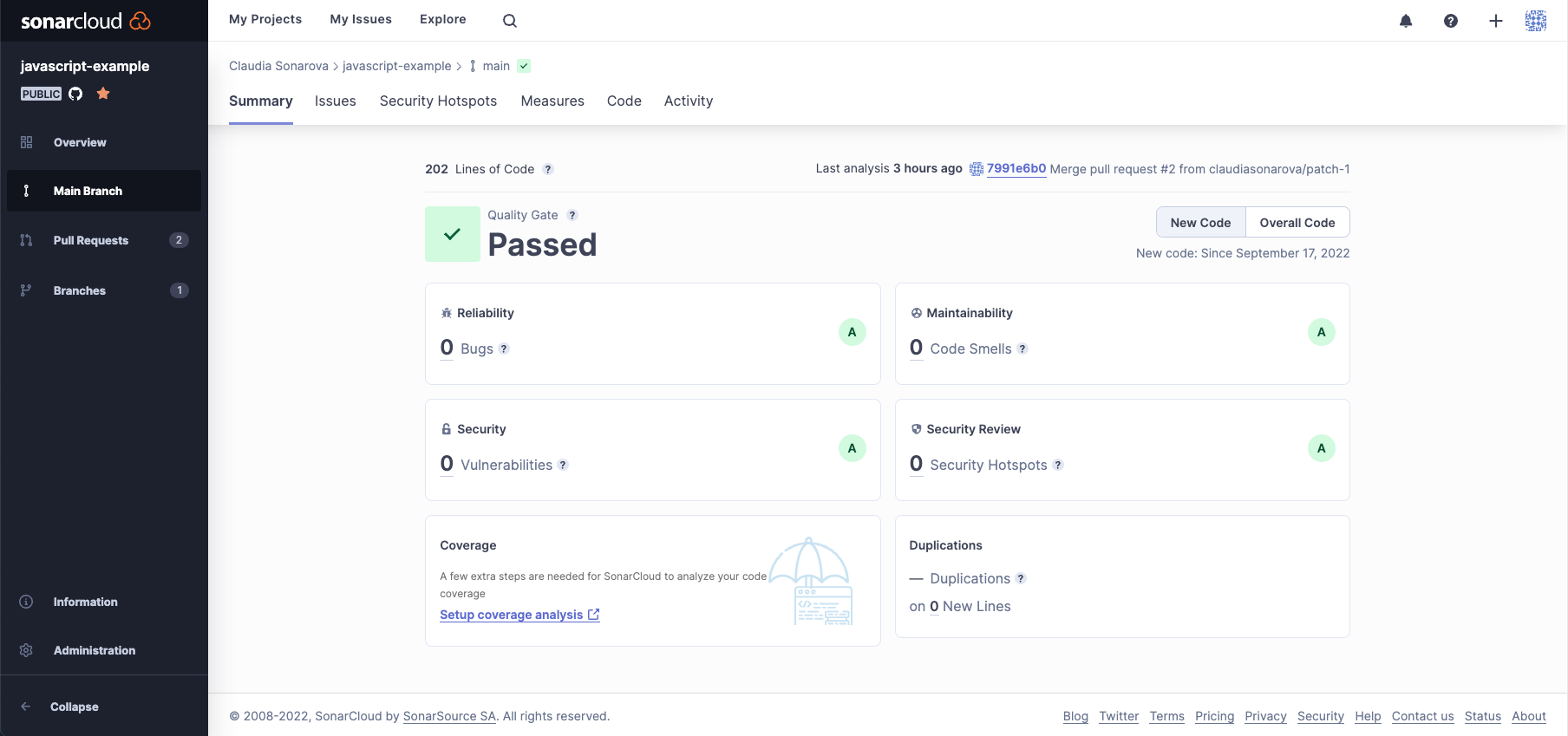Open My Issues in top navigation
This screenshot has width=1568, height=736.
(x=361, y=19)
